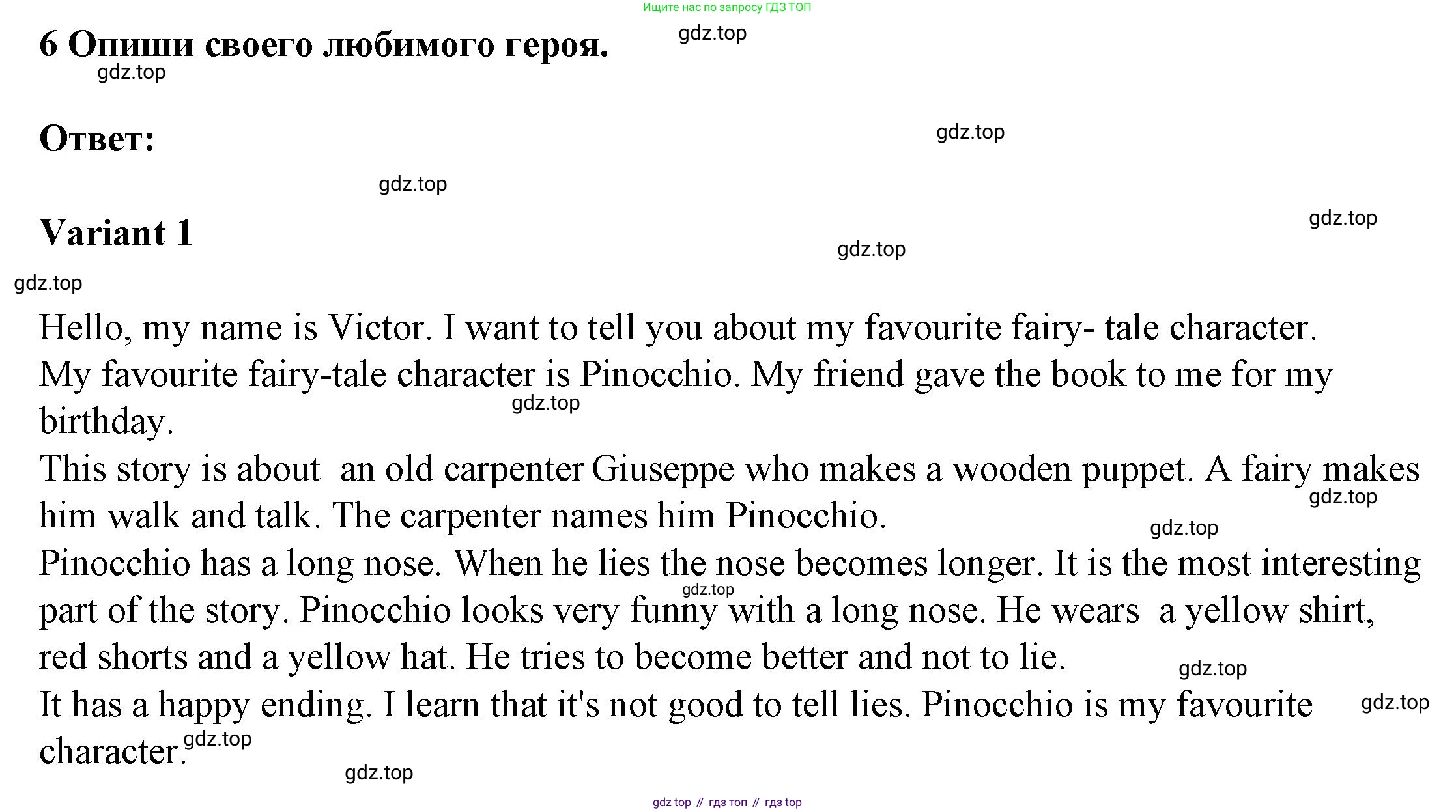Open the purple 'gdz top' footer link
This screenshot has width=1456, height=812.
click(672, 802)
